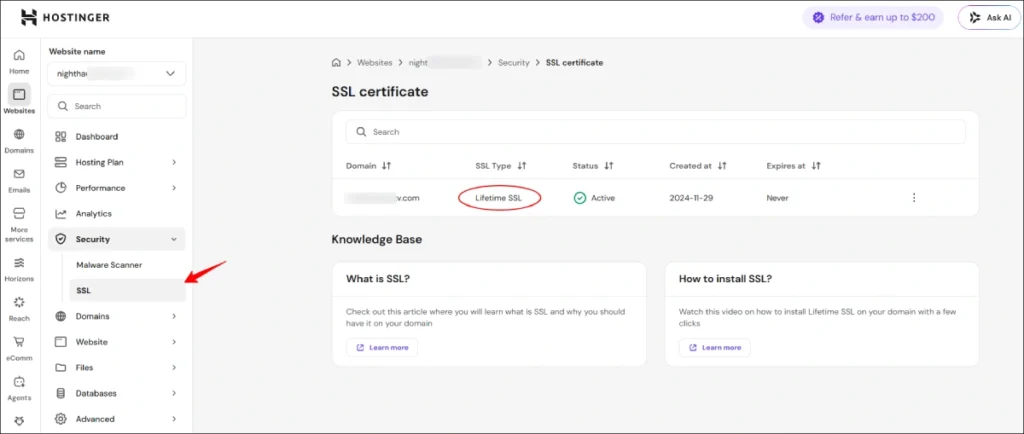Expand Databases sidebar section

tap(117, 394)
